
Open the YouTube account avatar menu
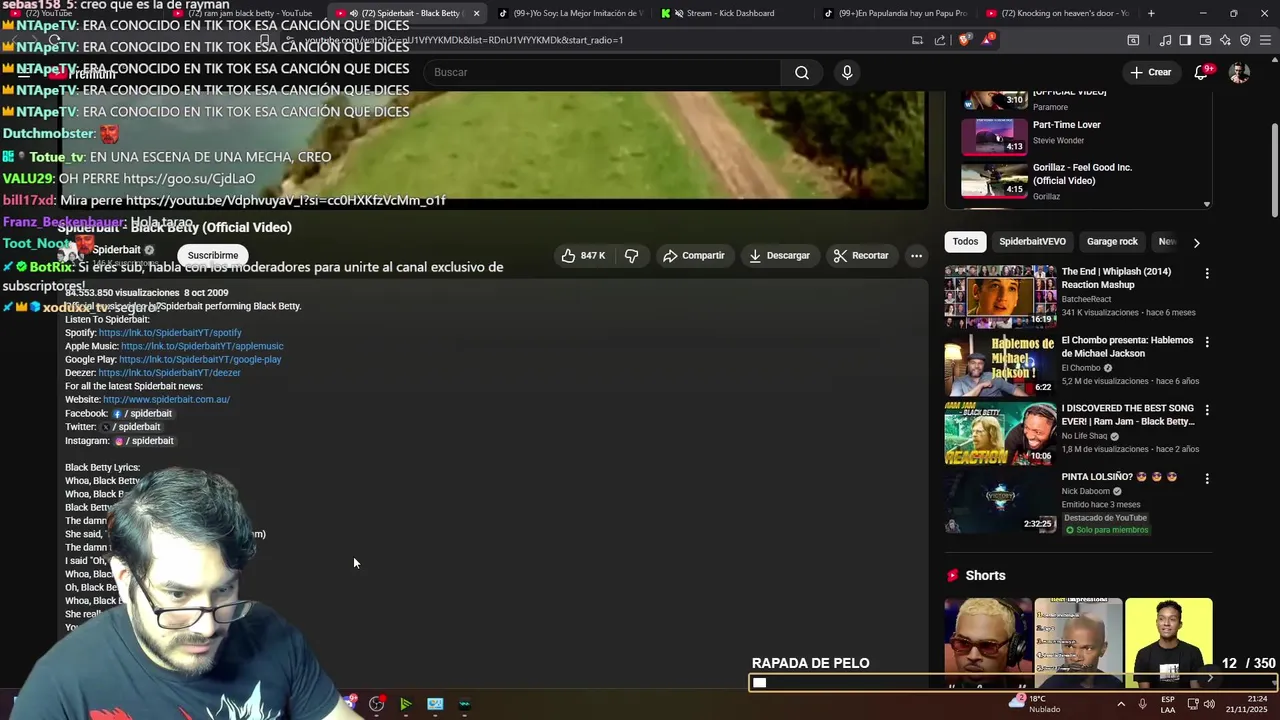tap(1239, 72)
